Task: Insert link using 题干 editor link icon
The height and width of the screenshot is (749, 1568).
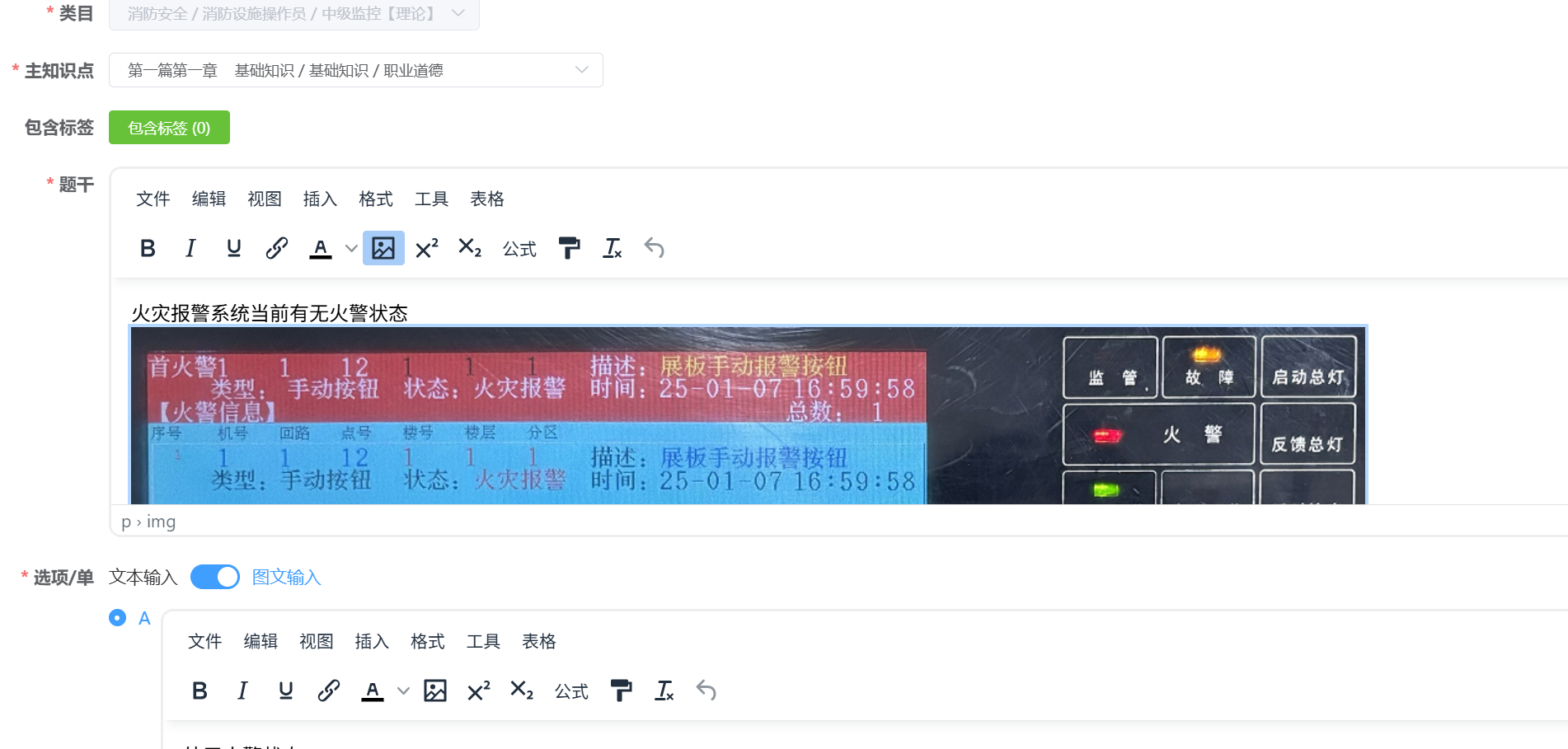Action: (276, 248)
